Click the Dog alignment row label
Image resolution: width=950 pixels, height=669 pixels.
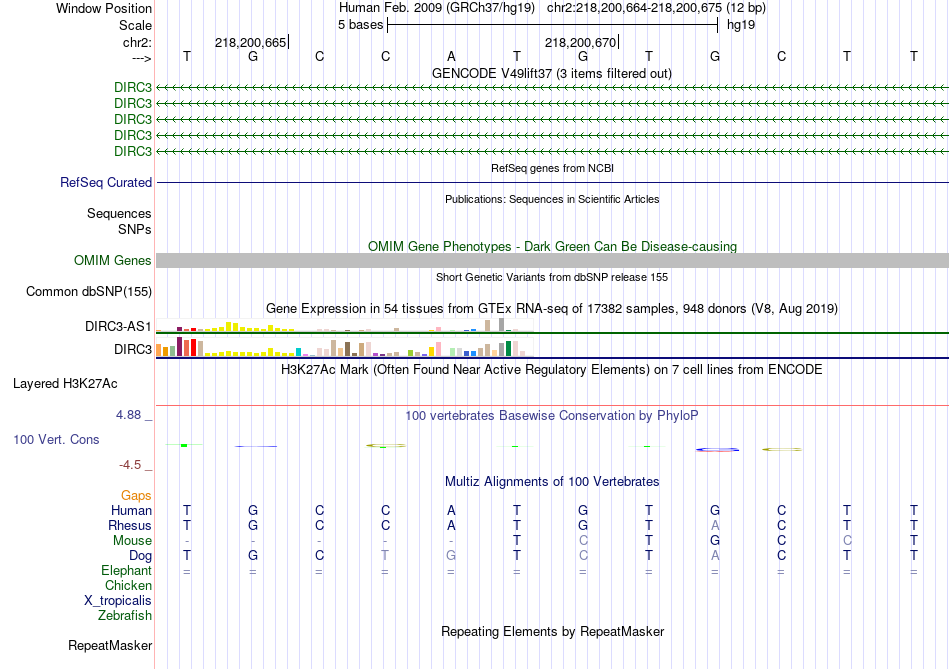(140, 556)
